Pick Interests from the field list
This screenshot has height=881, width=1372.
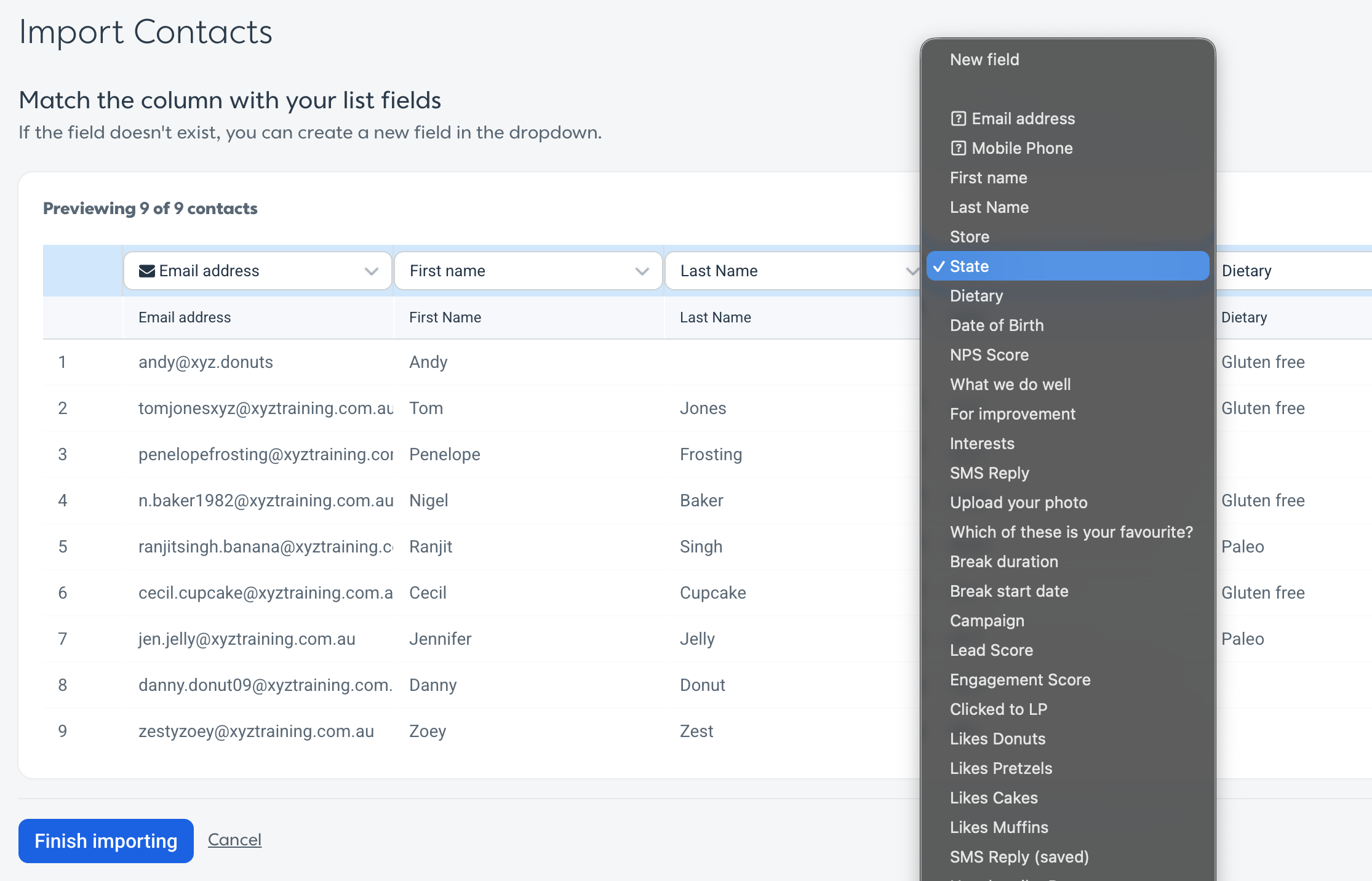1067,444
